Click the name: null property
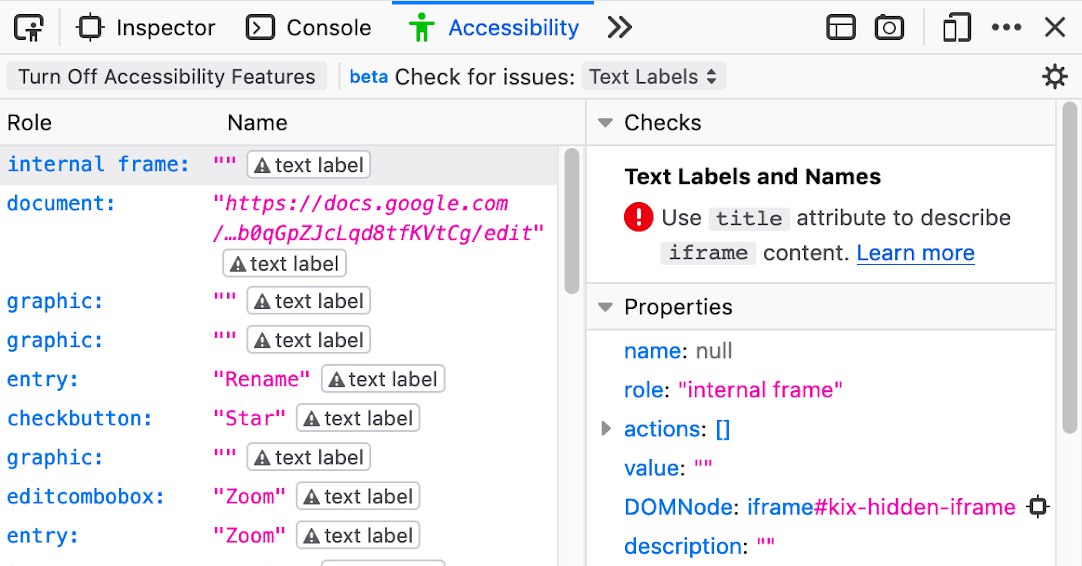The image size is (1082, 566). [678, 351]
